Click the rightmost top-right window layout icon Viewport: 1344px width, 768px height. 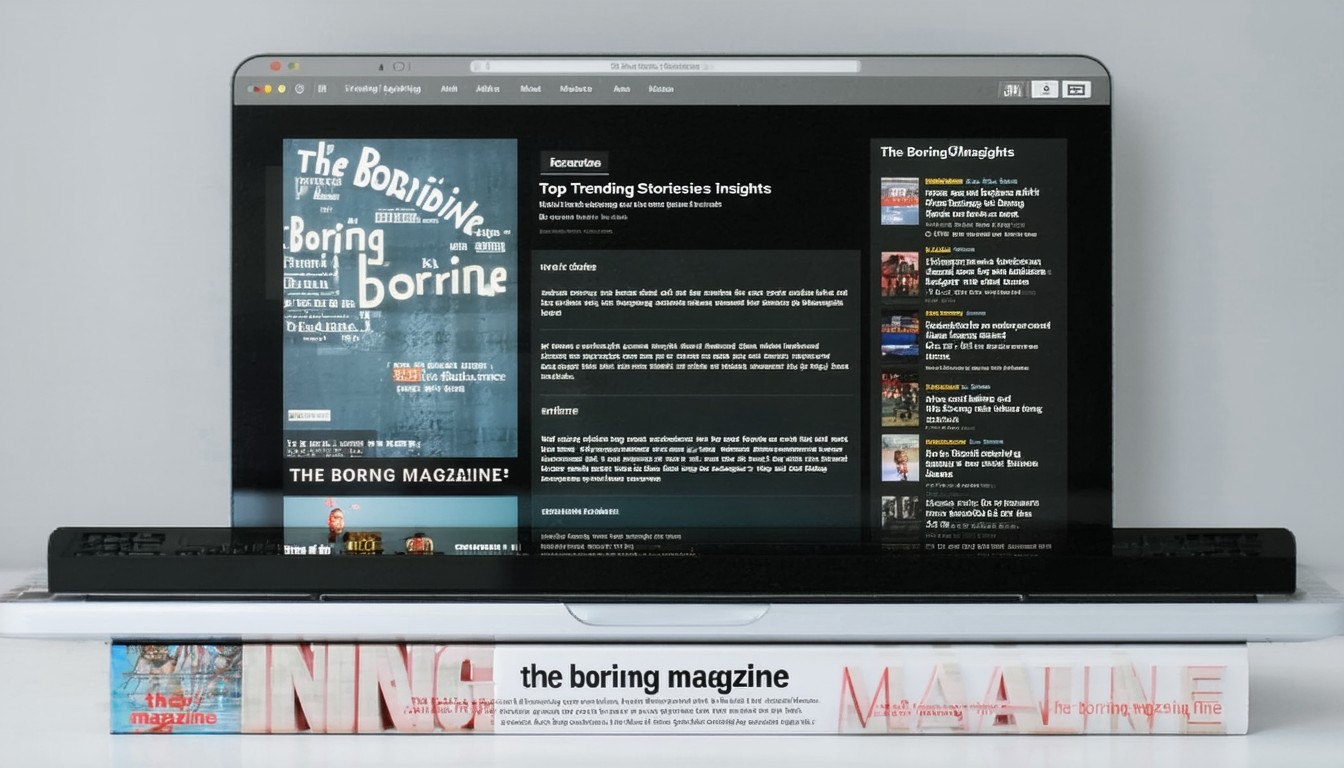pos(1076,90)
